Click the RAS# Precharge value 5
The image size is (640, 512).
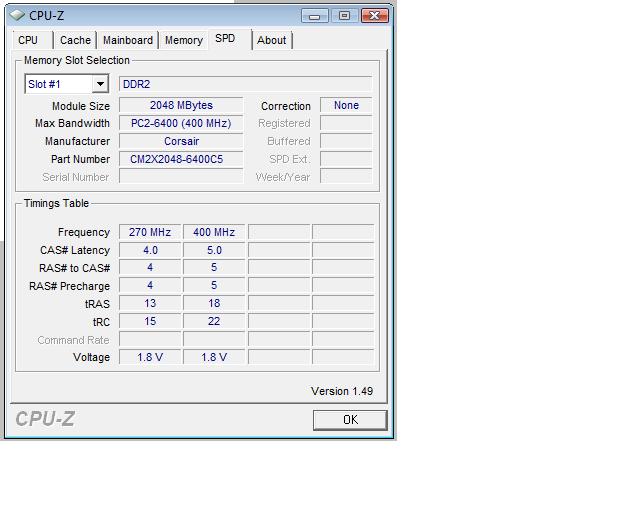[x=214, y=285]
